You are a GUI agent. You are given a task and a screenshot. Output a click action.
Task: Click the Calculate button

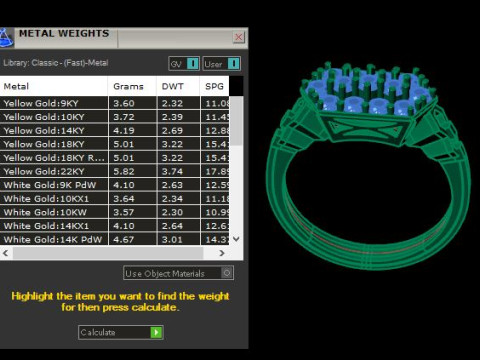click(x=121, y=332)
